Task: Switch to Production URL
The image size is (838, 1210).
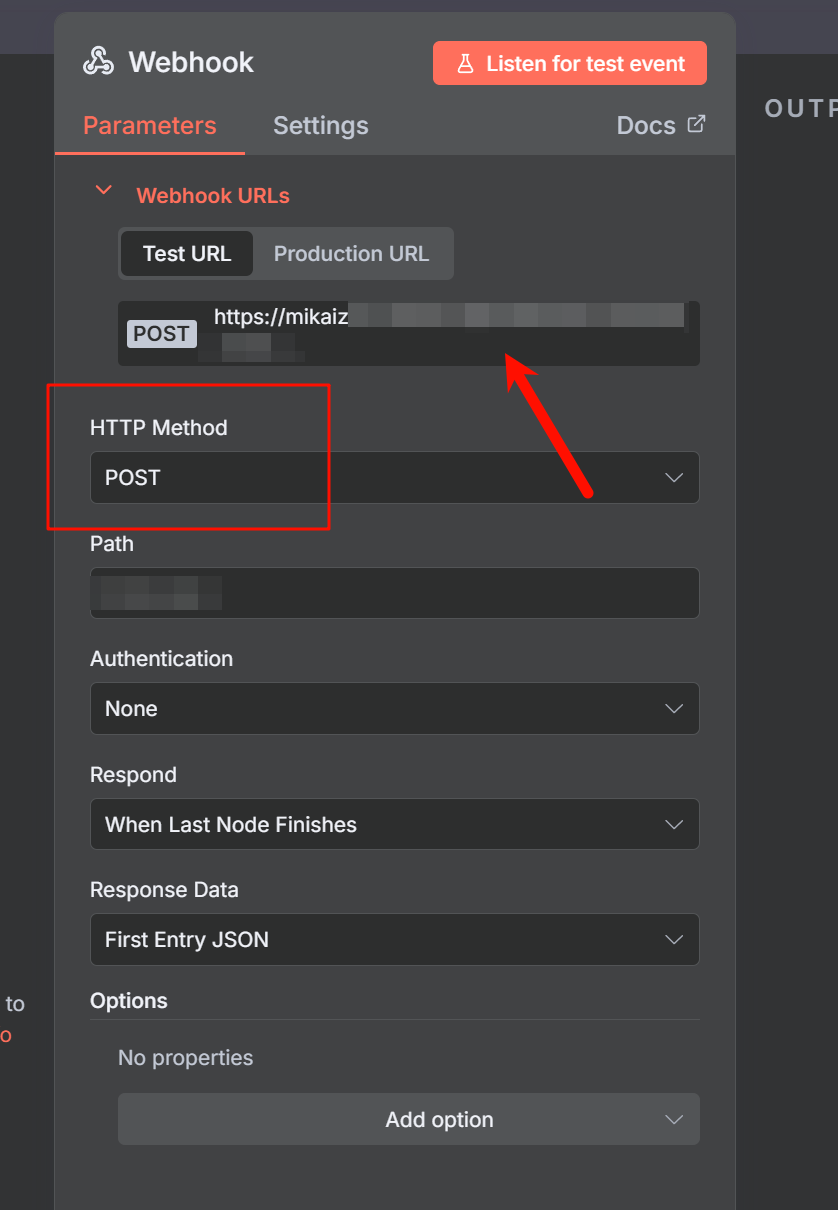Action: pyautogui.click(x=351, y=253)
